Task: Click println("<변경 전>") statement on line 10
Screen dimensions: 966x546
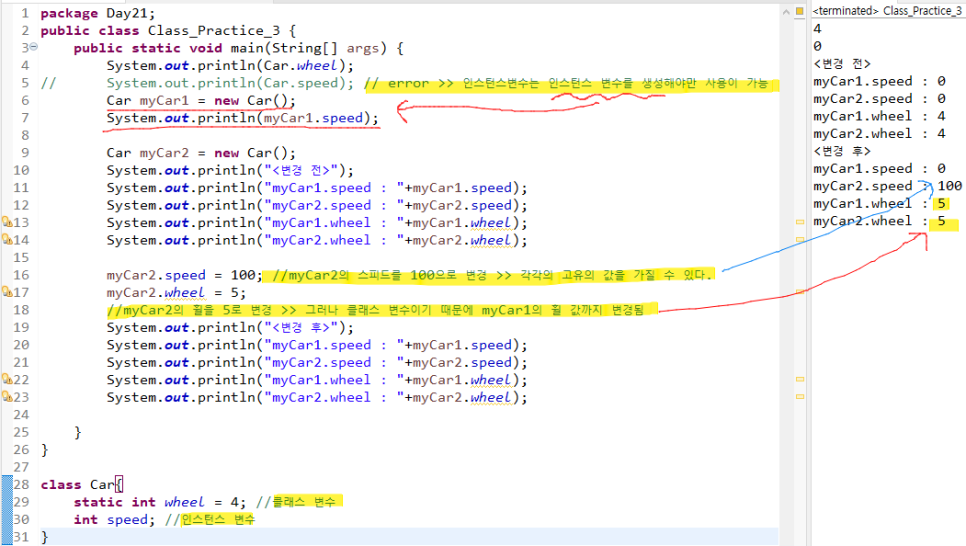Action: pos(230,170)
